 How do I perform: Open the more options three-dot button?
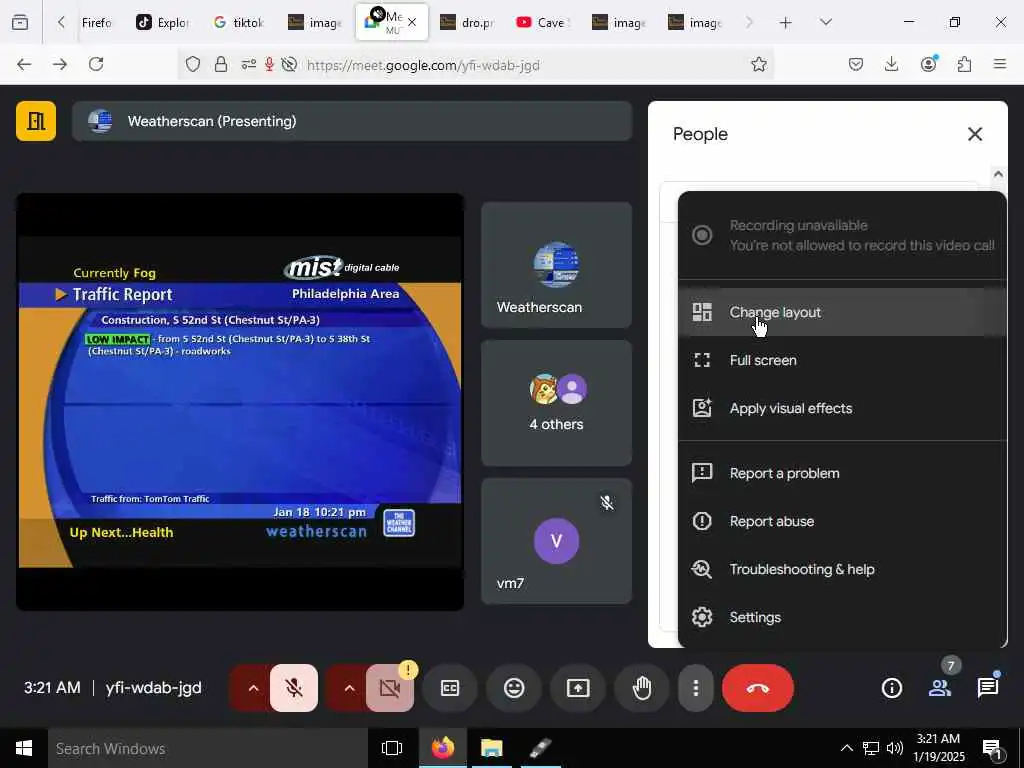(696, 688)
